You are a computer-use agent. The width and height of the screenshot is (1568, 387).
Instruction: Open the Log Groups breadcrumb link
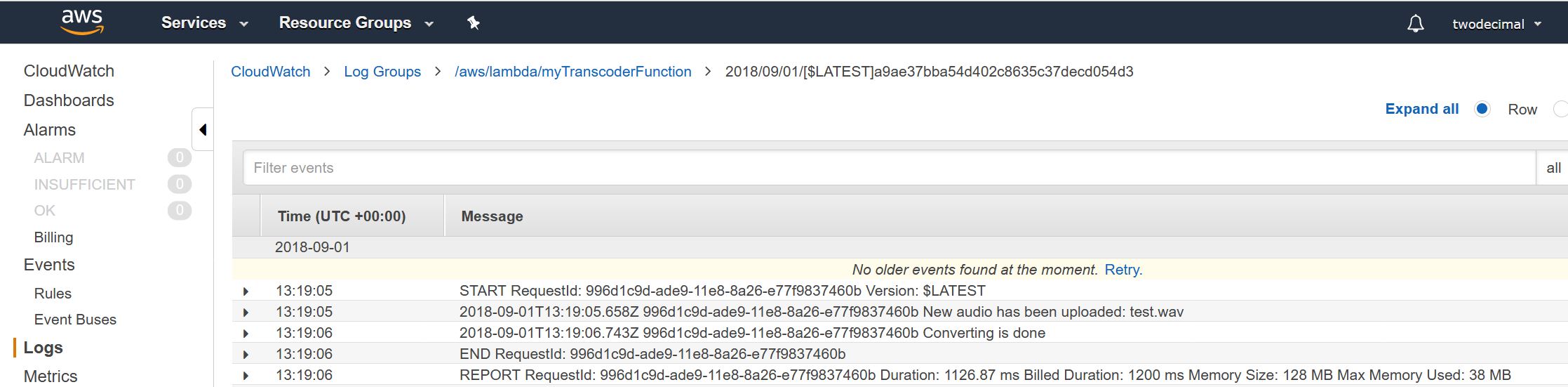coord(382,72)
